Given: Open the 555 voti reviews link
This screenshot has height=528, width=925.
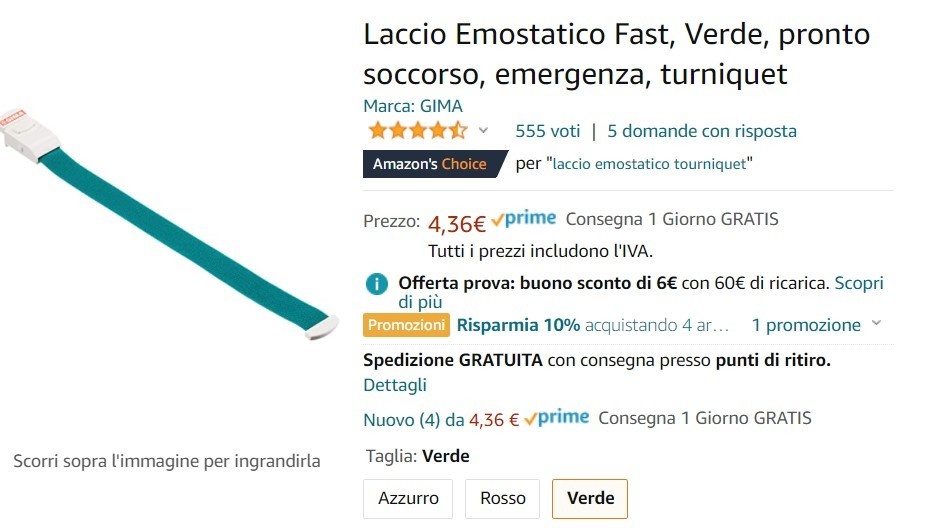Looking at the screenshot, I should pyautogui.click(x=547, y=131).
